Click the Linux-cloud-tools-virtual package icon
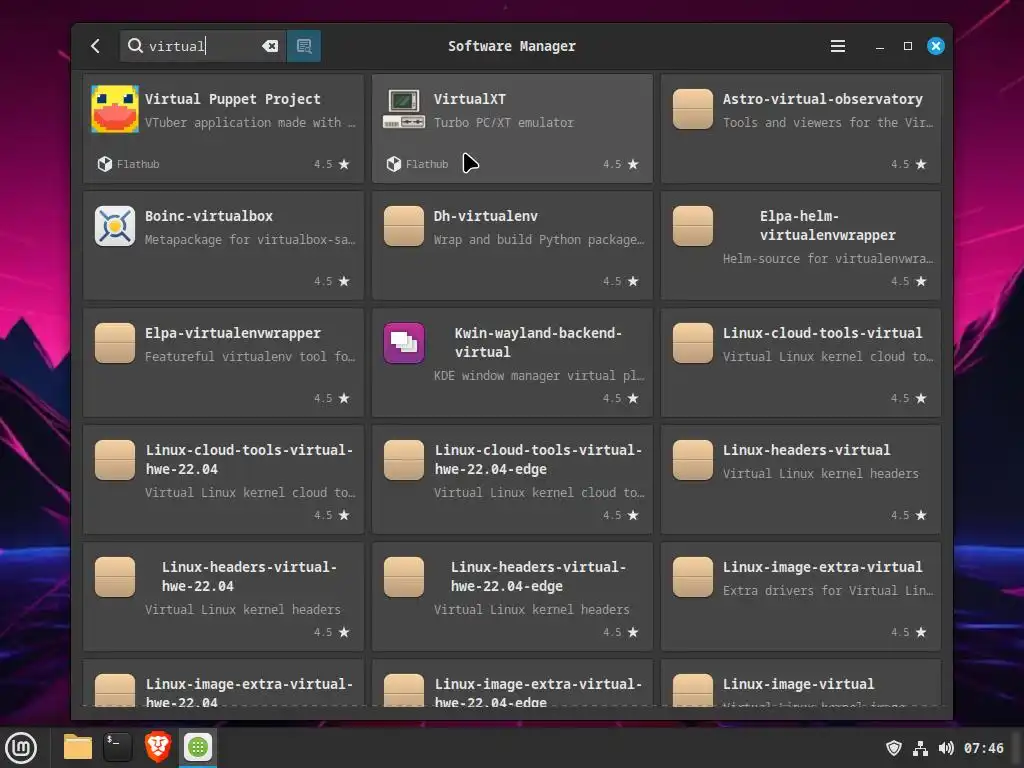Screen dimensions: 1024x768 click(692, 343)
